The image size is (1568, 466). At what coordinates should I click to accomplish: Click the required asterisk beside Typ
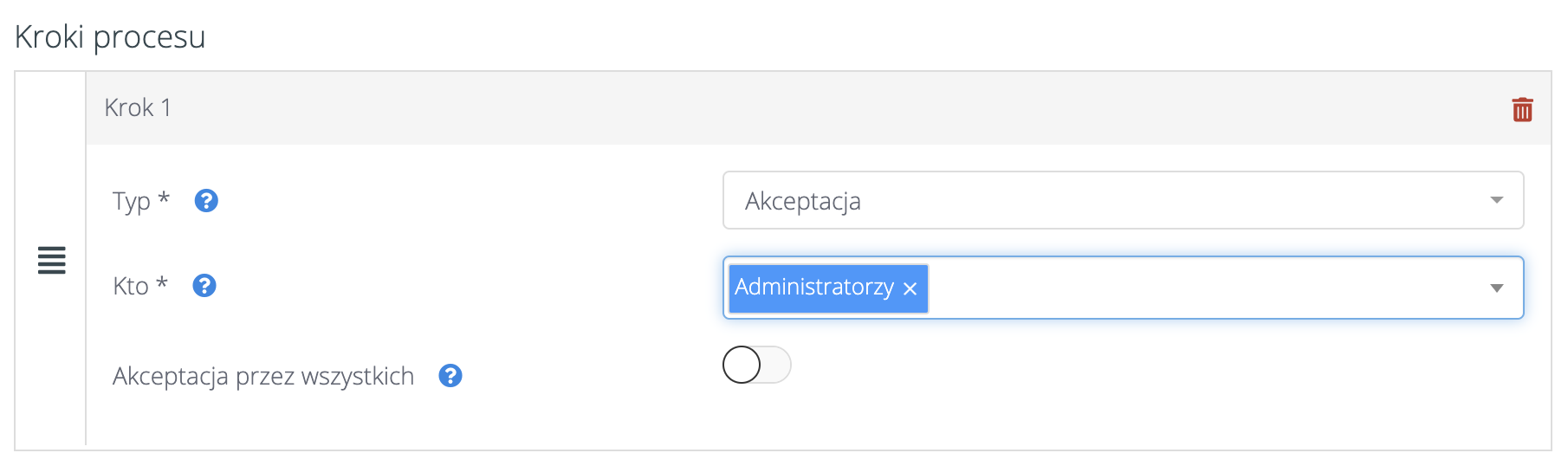(163, 198)
